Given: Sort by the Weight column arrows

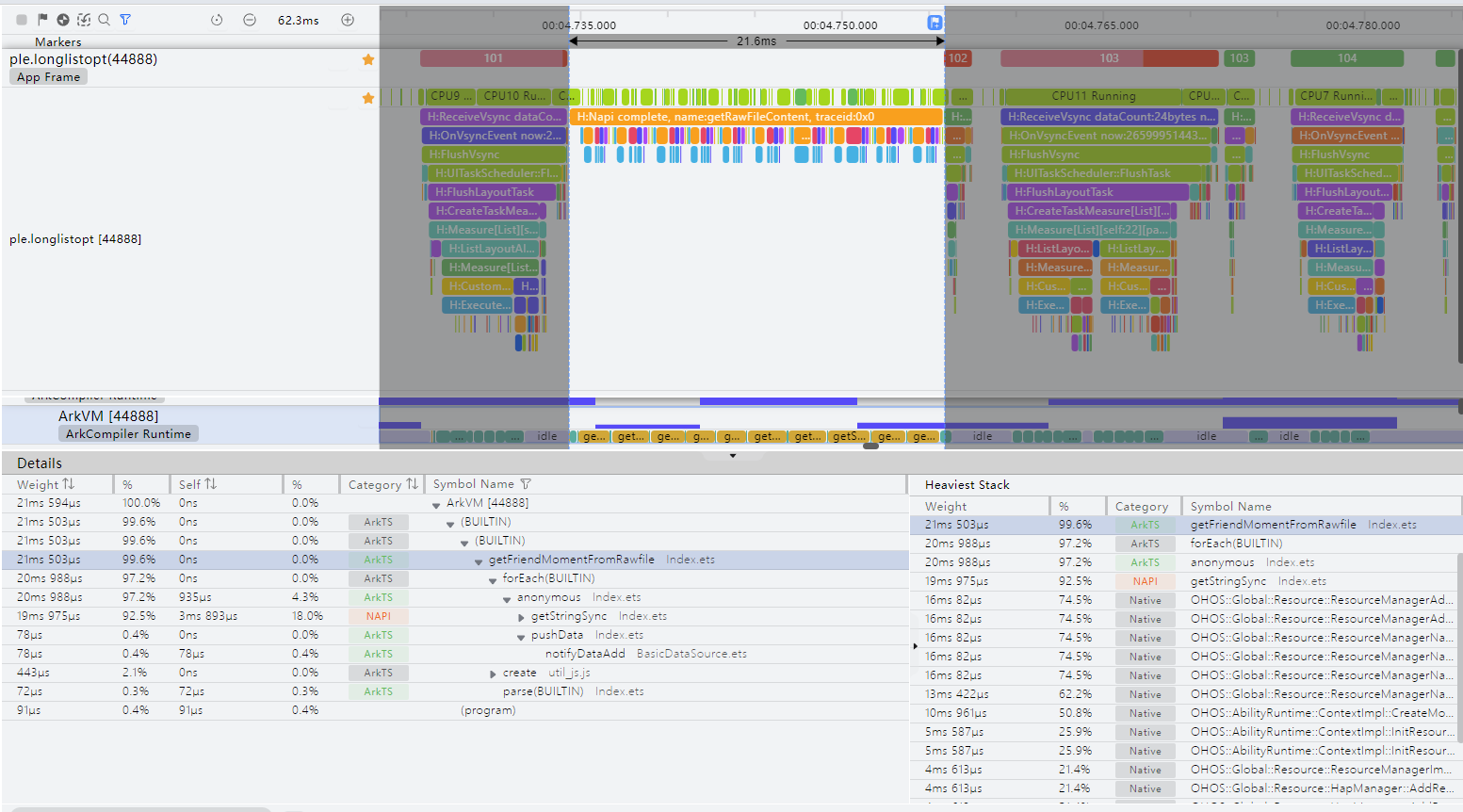Looking at the screenshot, I should 69,484.
